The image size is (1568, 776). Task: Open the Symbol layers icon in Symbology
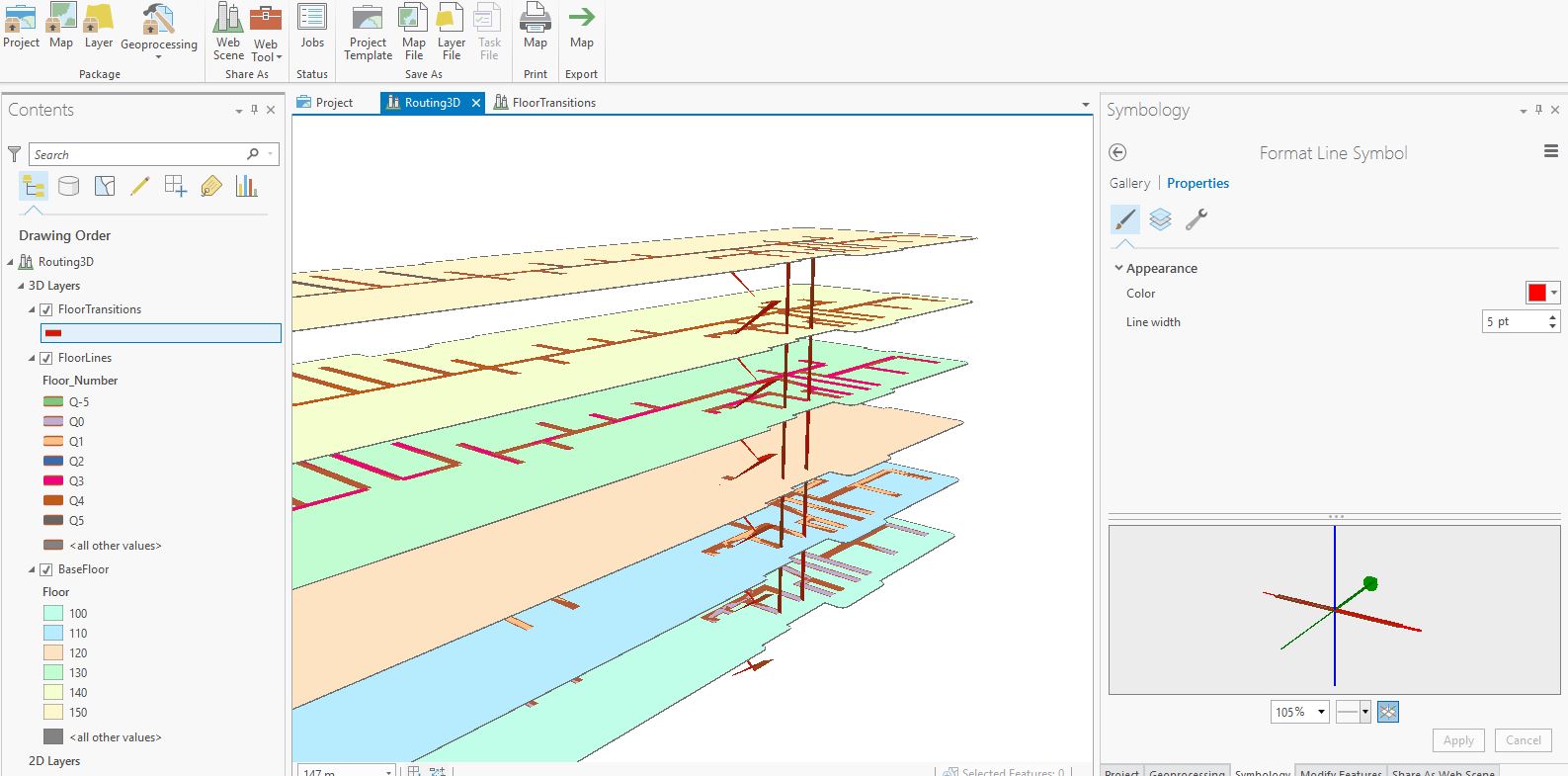pos(1160,219)
